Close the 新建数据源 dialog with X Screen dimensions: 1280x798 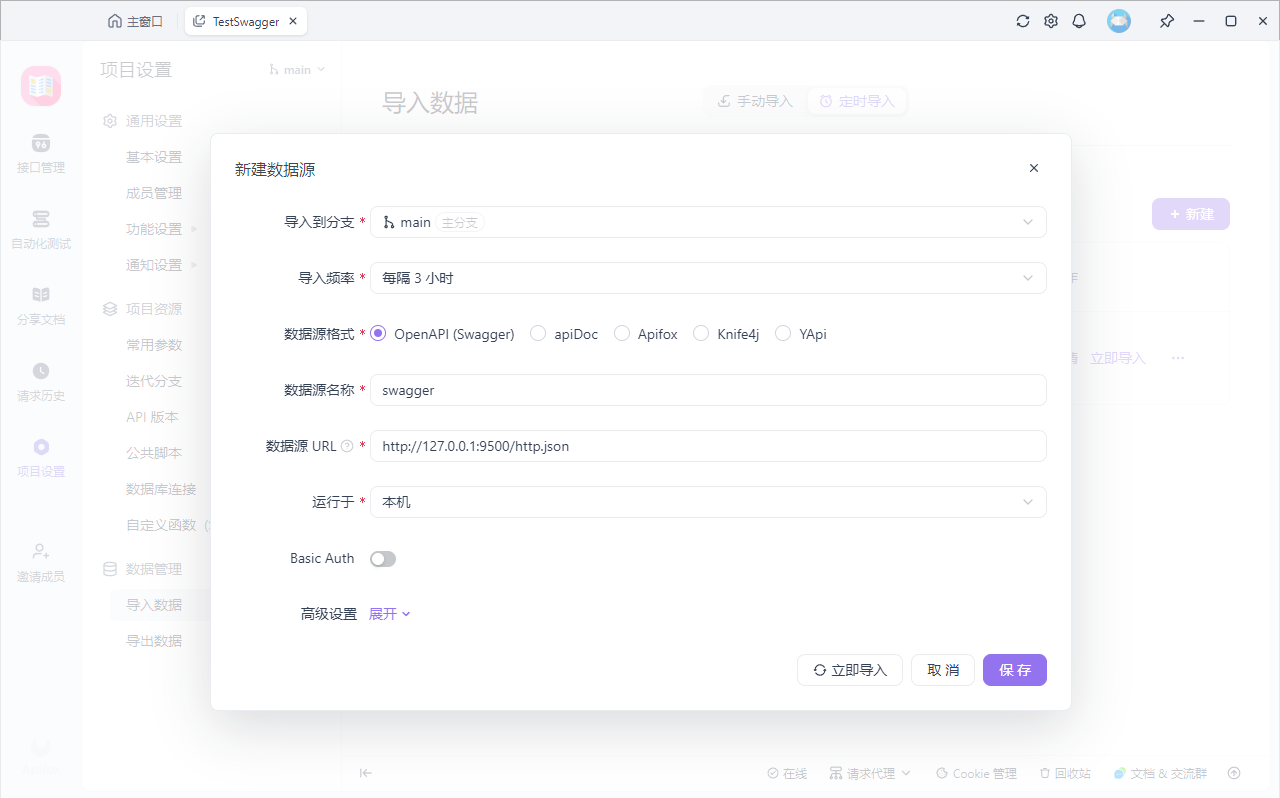coord(1034,168)
